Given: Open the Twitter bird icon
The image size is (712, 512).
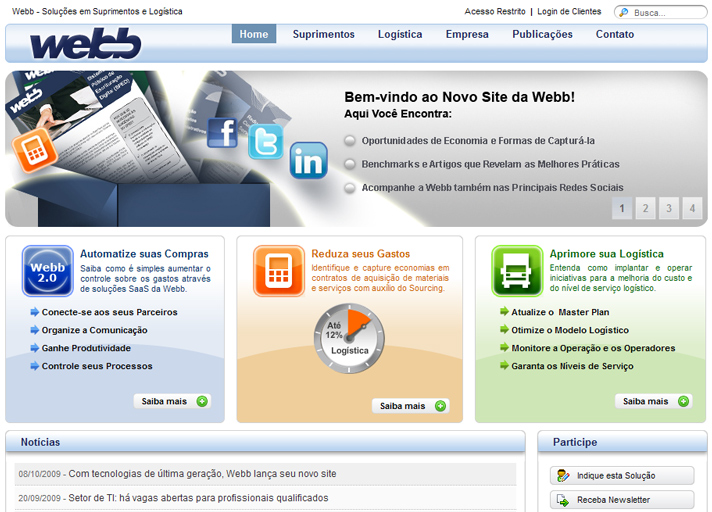Looking at the screenshot, I should tap(266, 142).
